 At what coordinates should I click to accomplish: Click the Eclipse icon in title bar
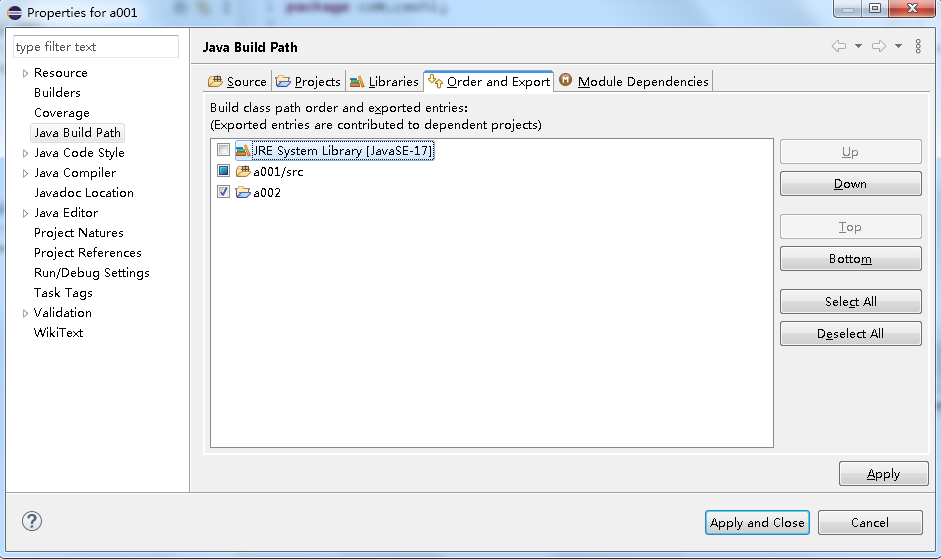[x=14, y=13]
